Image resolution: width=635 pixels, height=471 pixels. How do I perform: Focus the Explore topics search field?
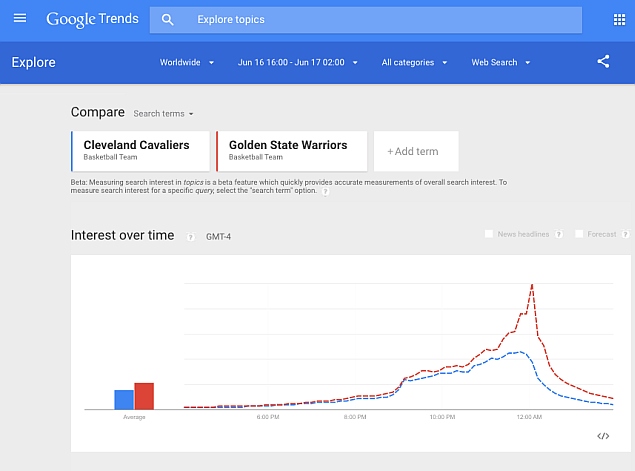pos(366,20)
